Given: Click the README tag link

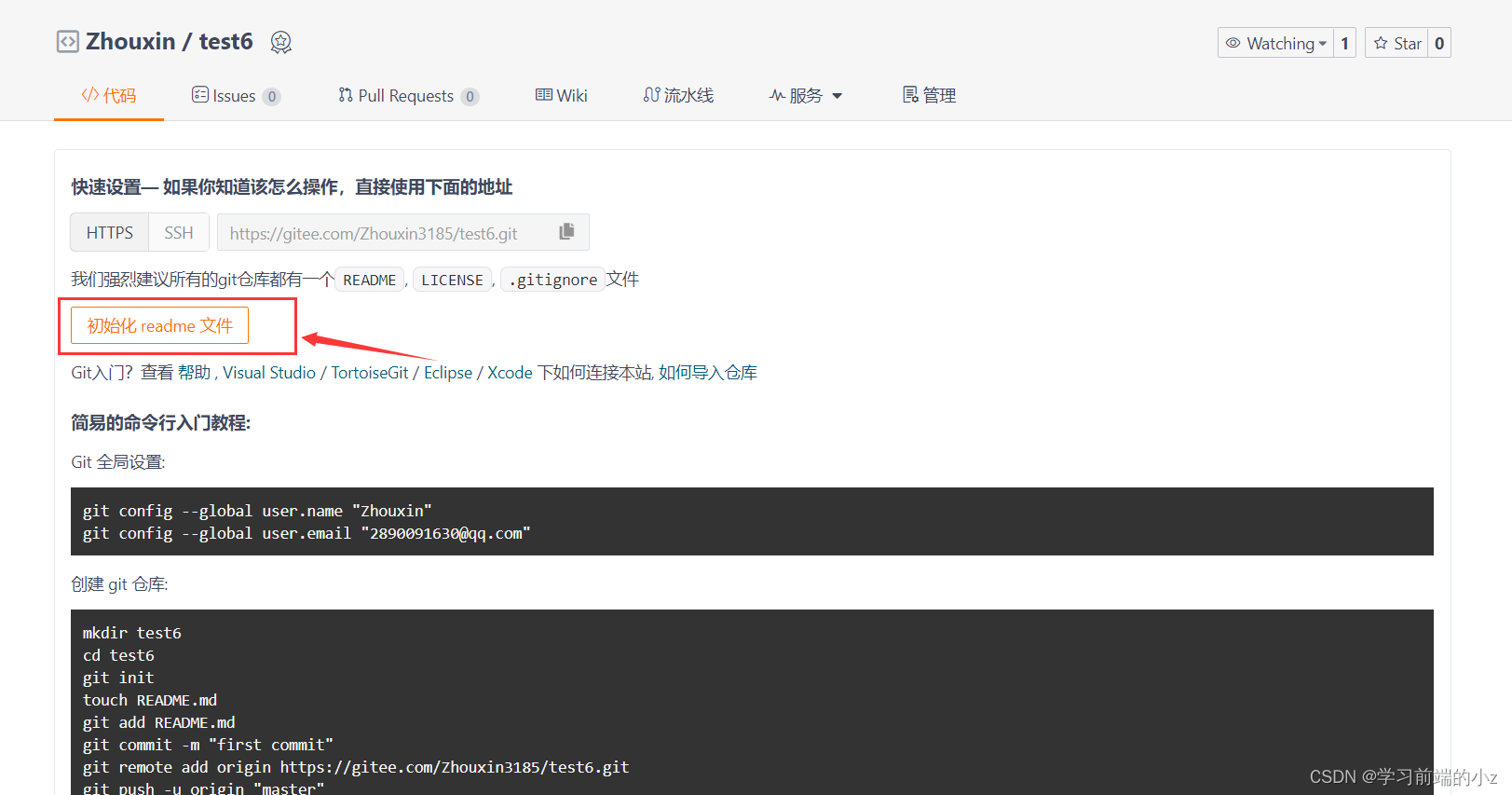Looking at the screenshot, I should click(x=370, y=280).
